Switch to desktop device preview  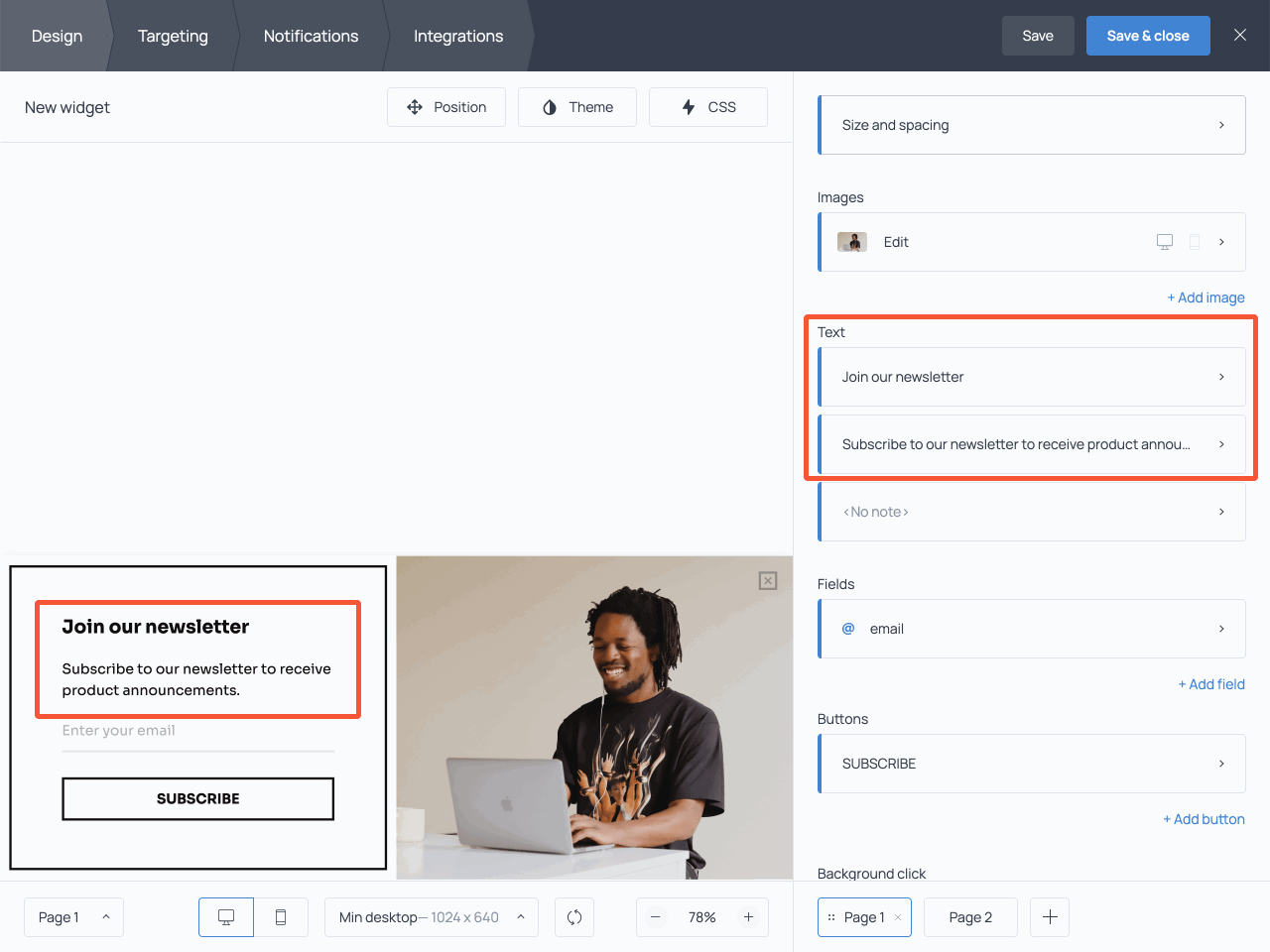(x=226, y=917)
